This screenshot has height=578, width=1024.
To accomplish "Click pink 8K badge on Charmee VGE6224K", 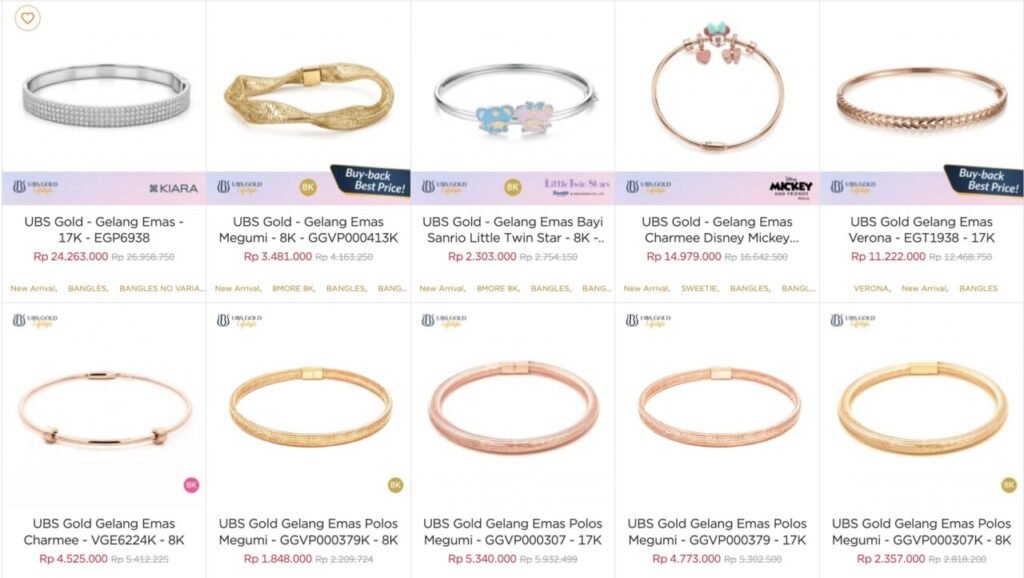I will coord(191,485).
